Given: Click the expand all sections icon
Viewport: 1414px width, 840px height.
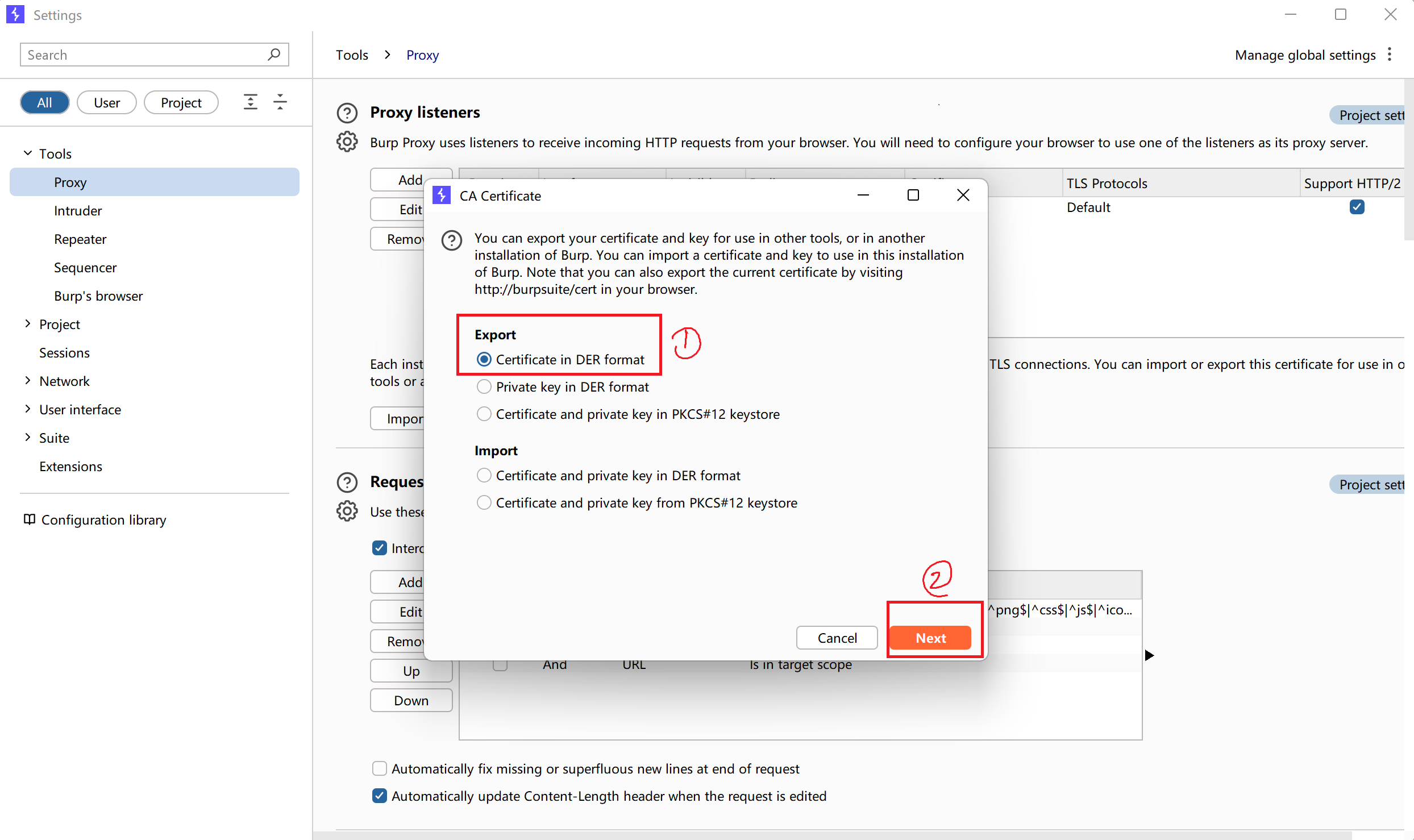Looking at the screenshot, I should pos(251,102).
